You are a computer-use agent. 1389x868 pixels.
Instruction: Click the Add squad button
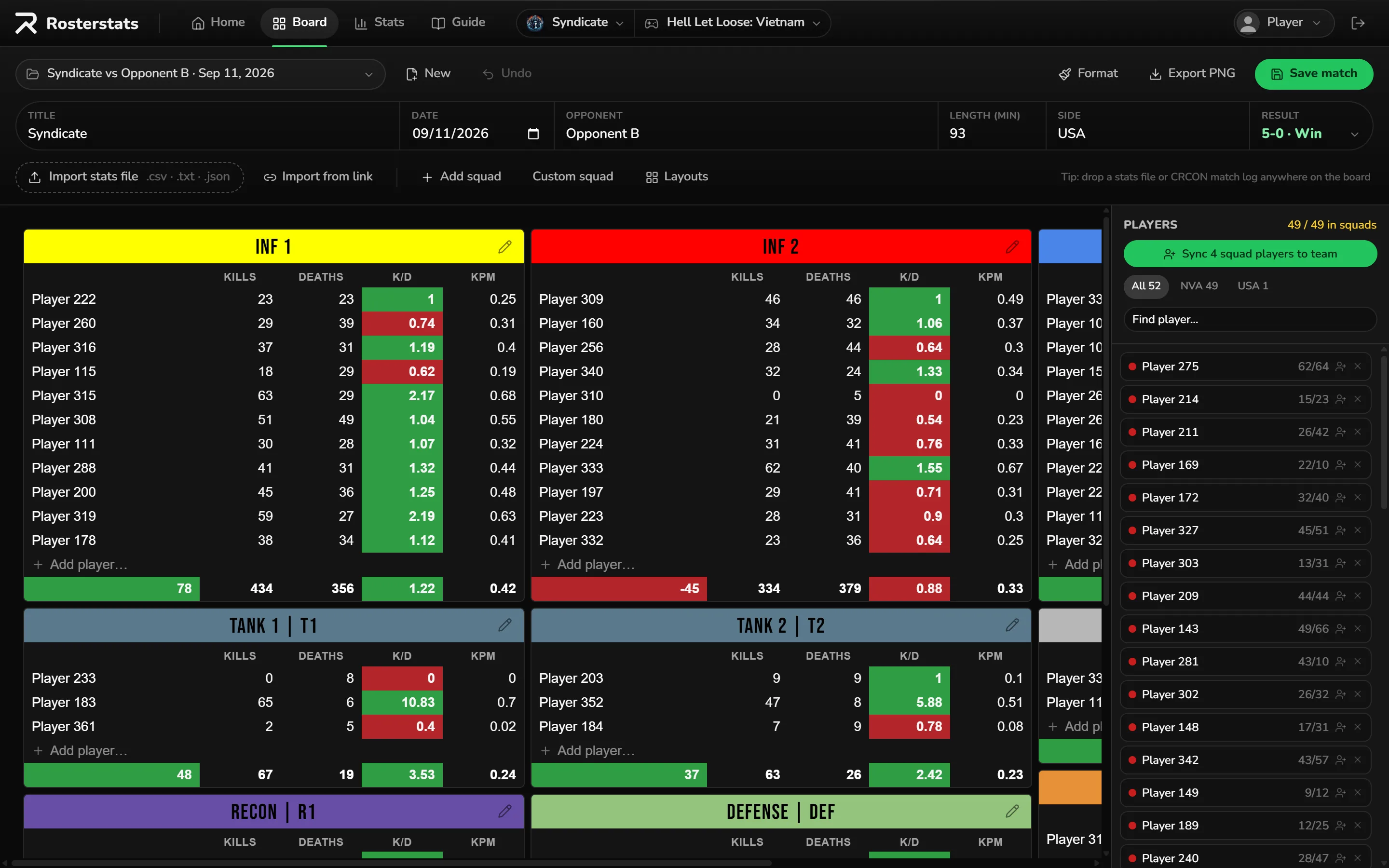click(x=462, y=177)
